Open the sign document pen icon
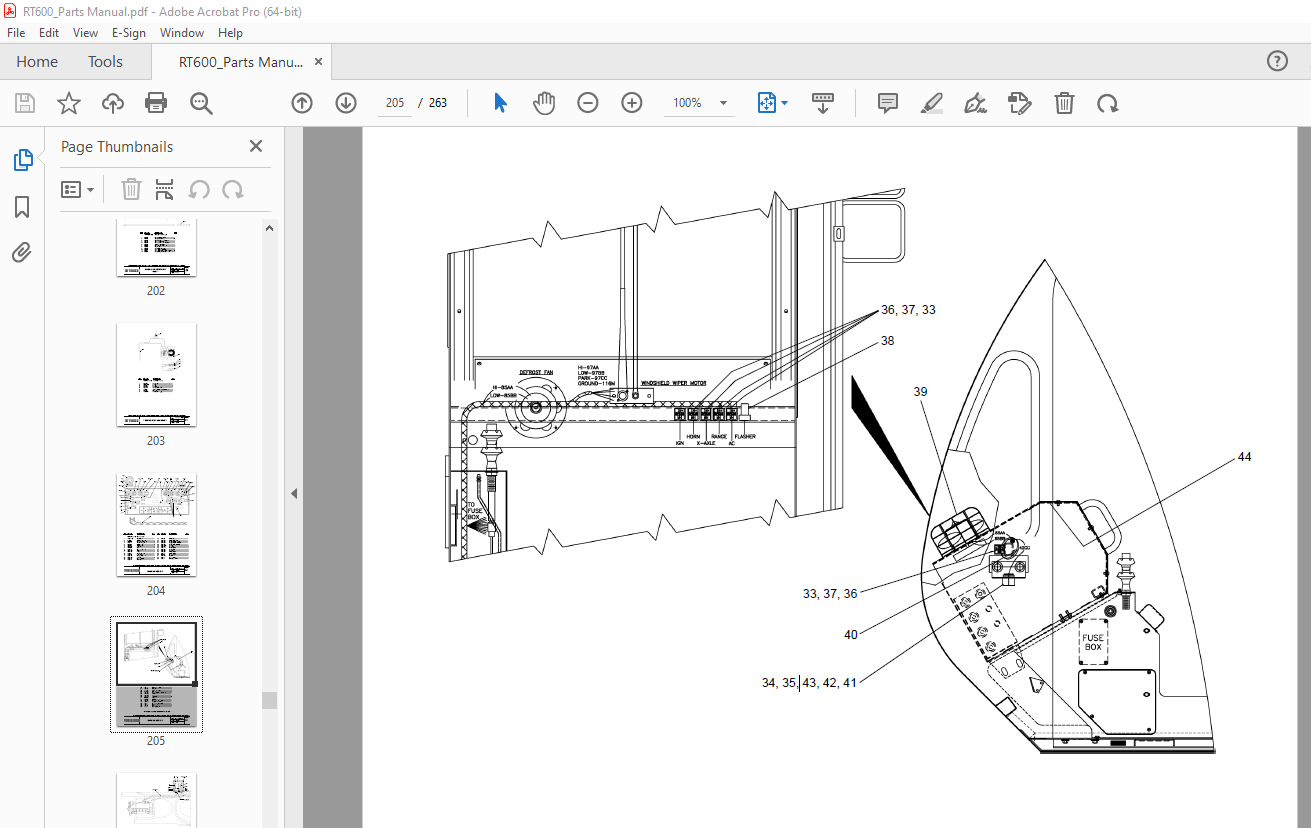 point(976,103)
